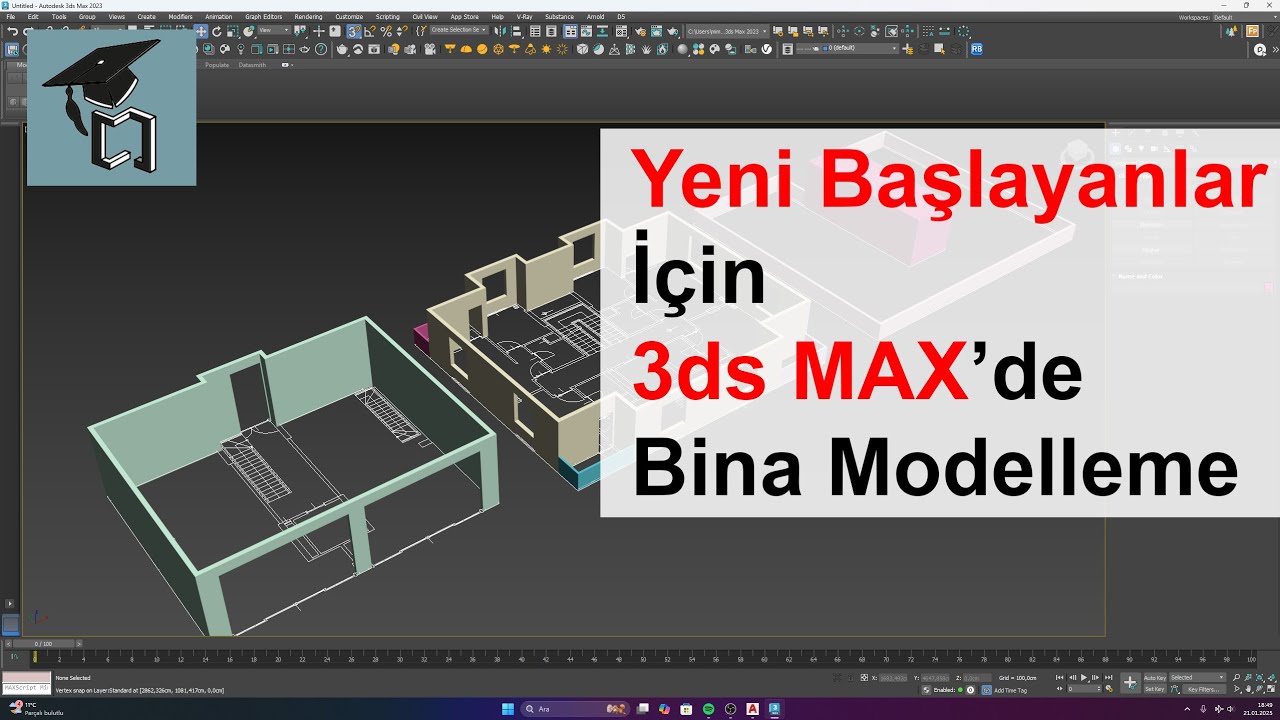
Task: Click the Go to Start playback button
Action: (x=1060, y=677)
